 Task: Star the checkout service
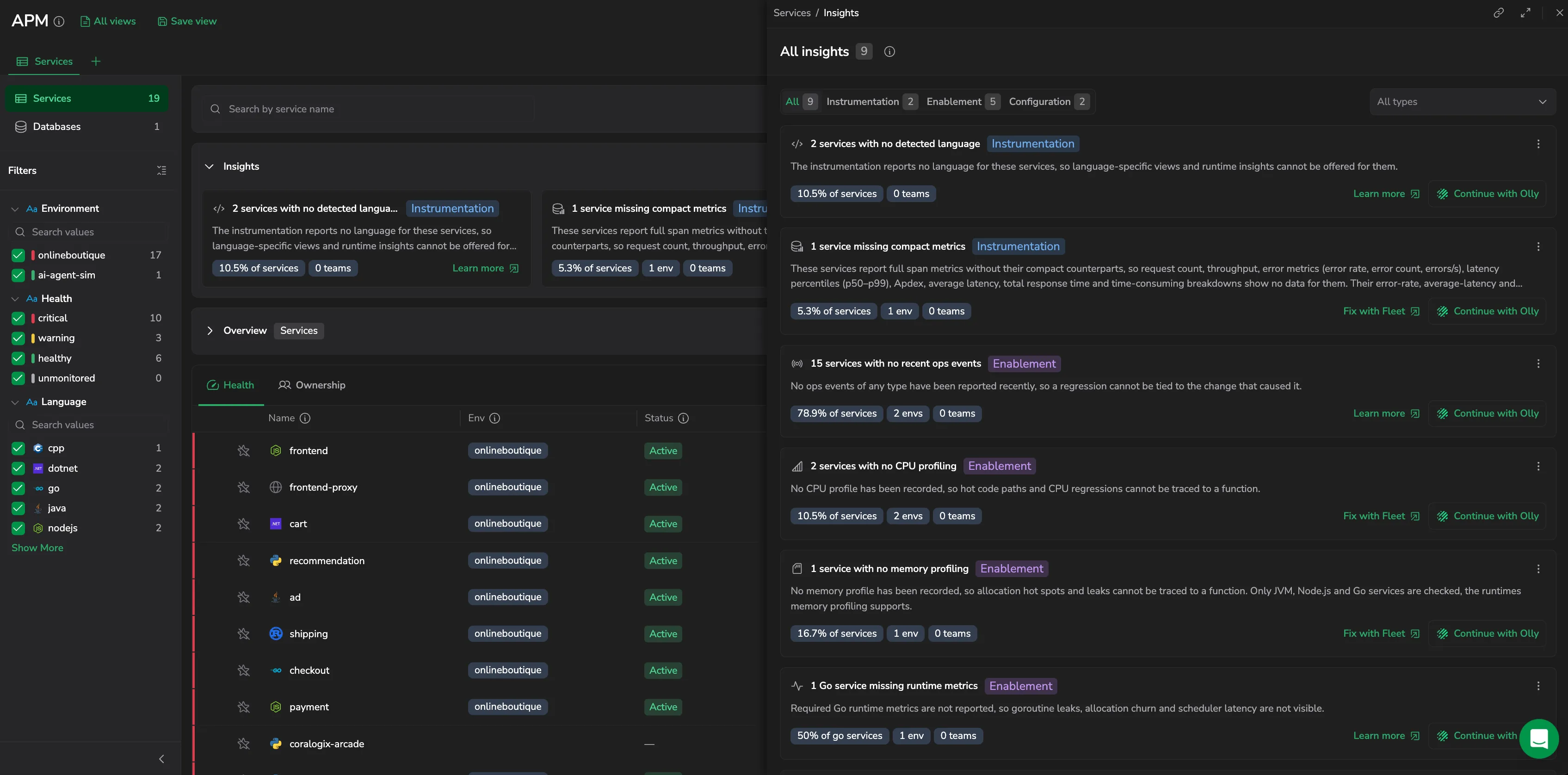243,670
